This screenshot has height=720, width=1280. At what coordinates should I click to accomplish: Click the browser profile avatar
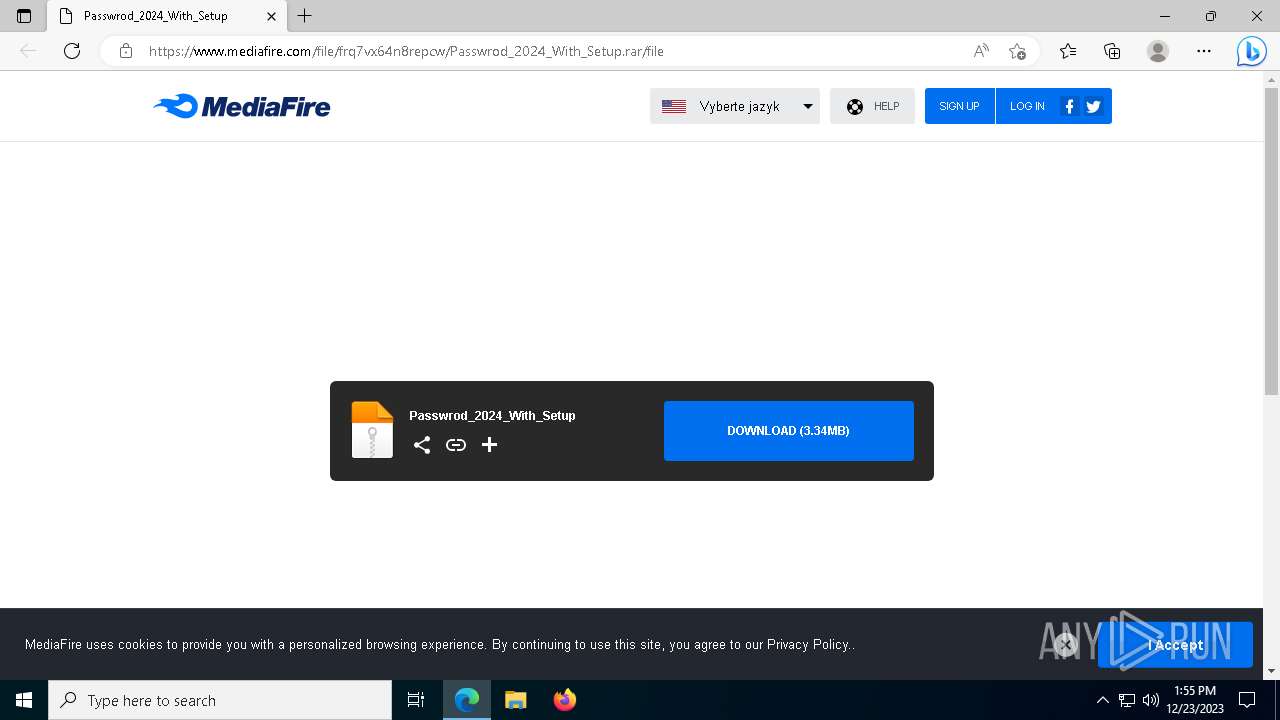1158,51
